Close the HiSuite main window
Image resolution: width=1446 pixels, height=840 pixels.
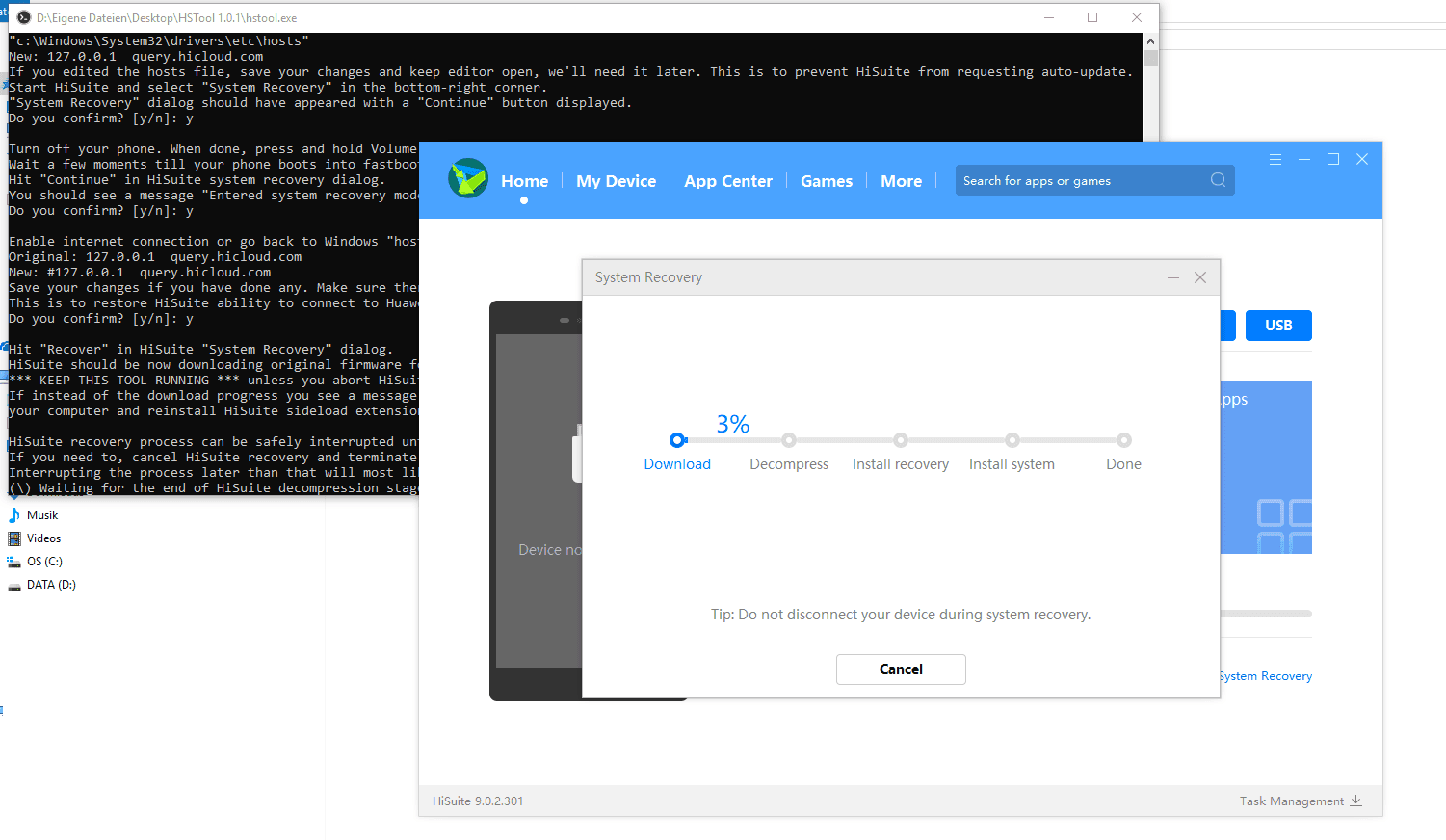1362,160
